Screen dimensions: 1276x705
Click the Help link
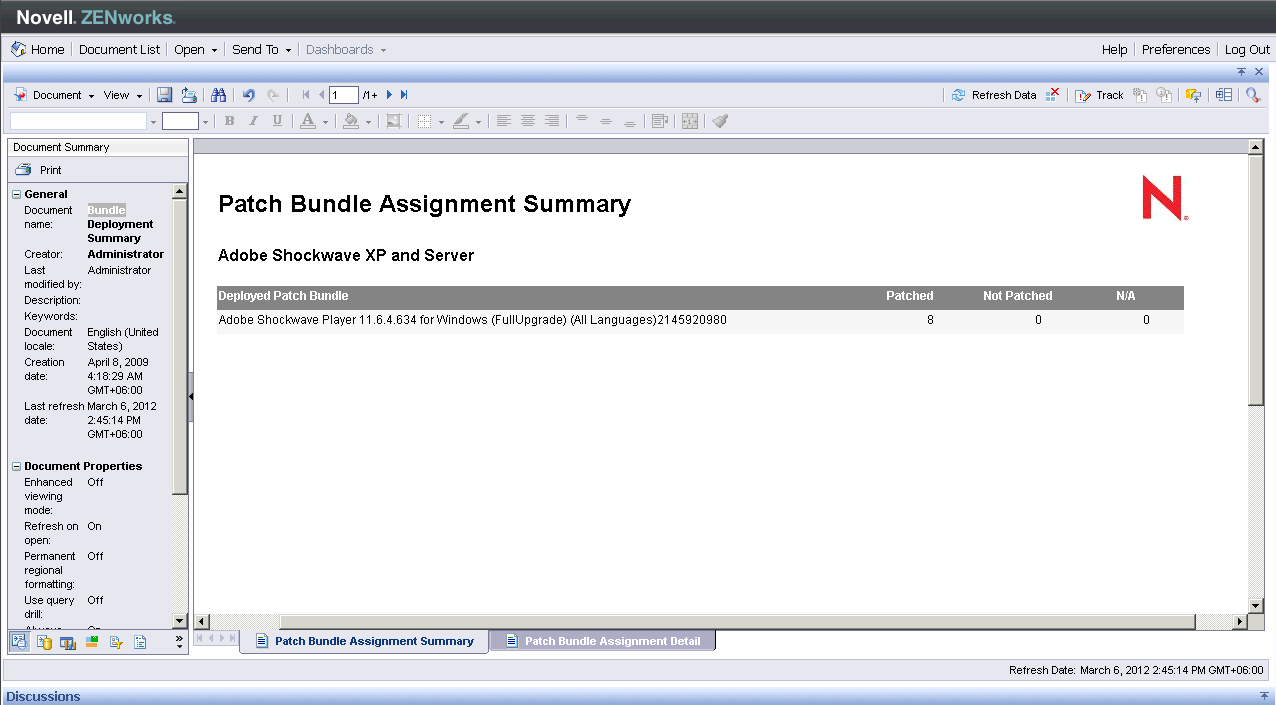point(1114,49)
